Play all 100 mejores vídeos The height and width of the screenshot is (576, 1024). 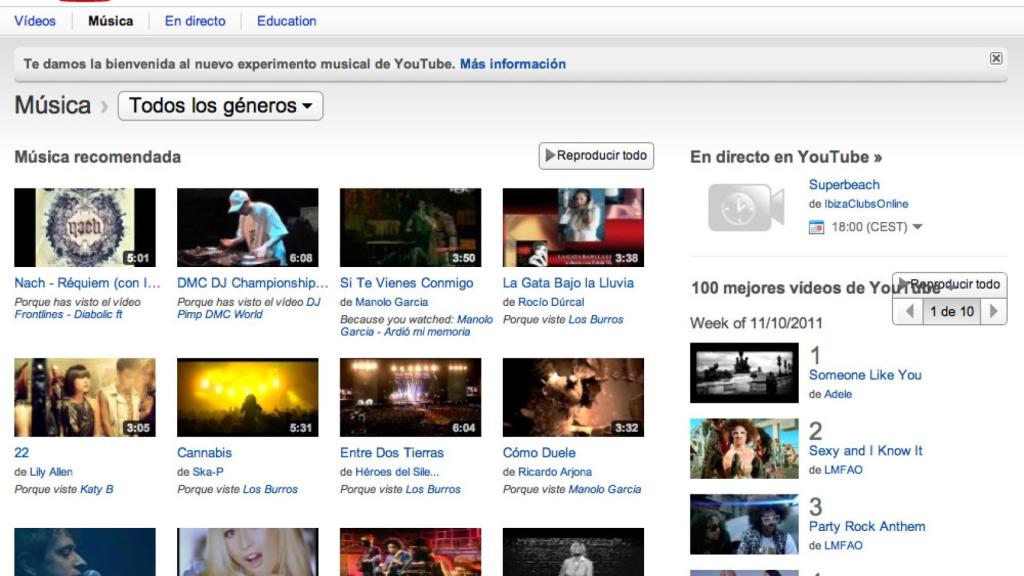click(x=949, y=285)
